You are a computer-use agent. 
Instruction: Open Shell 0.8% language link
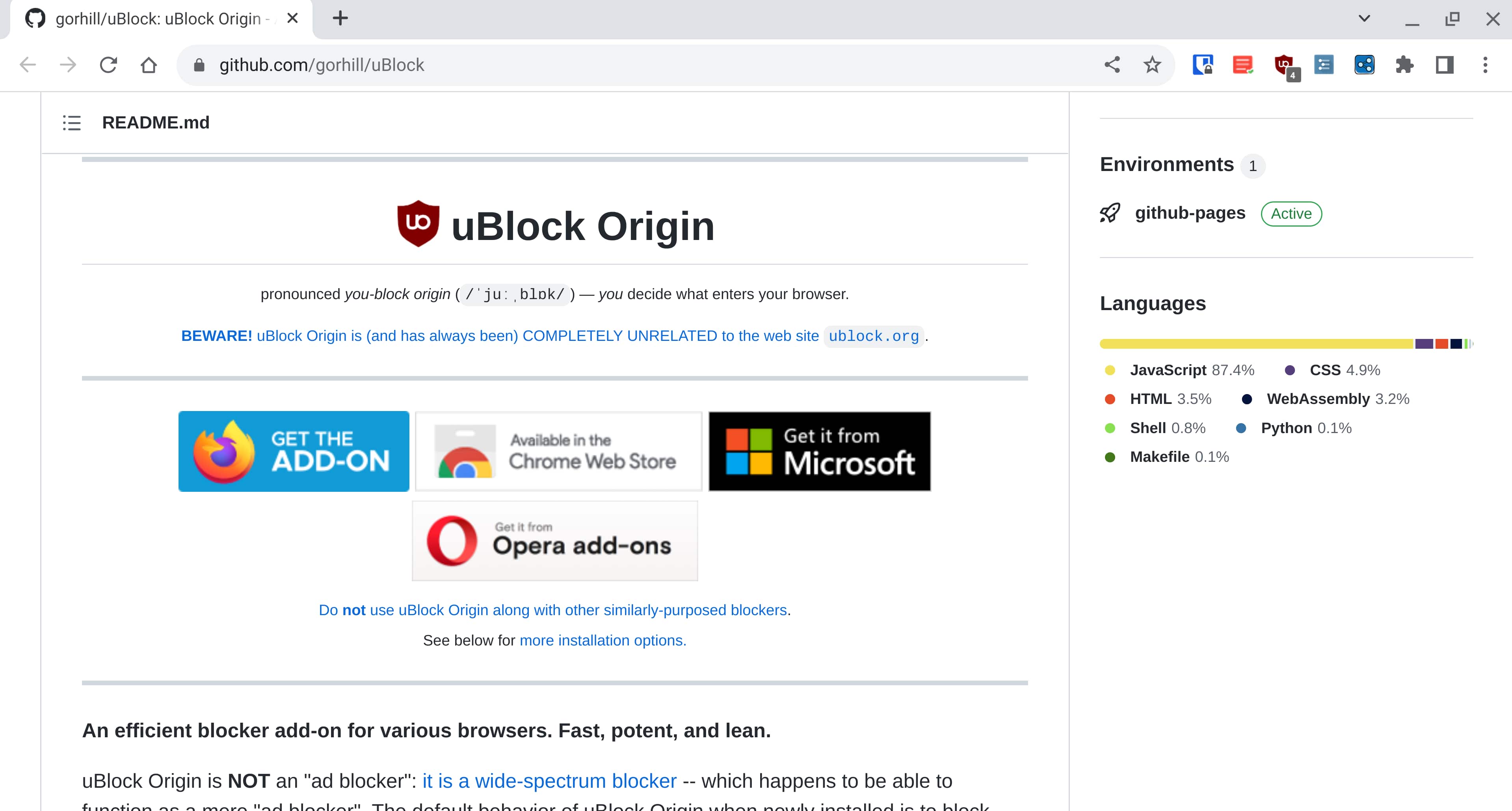[1155, 428]
